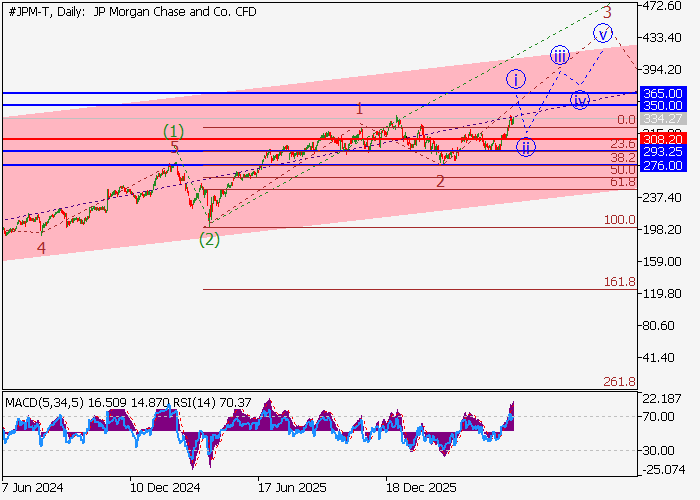This screenshot has height=500, width=700.
Task: Select the circled blue iii wave marker
Action: [559, 55]
